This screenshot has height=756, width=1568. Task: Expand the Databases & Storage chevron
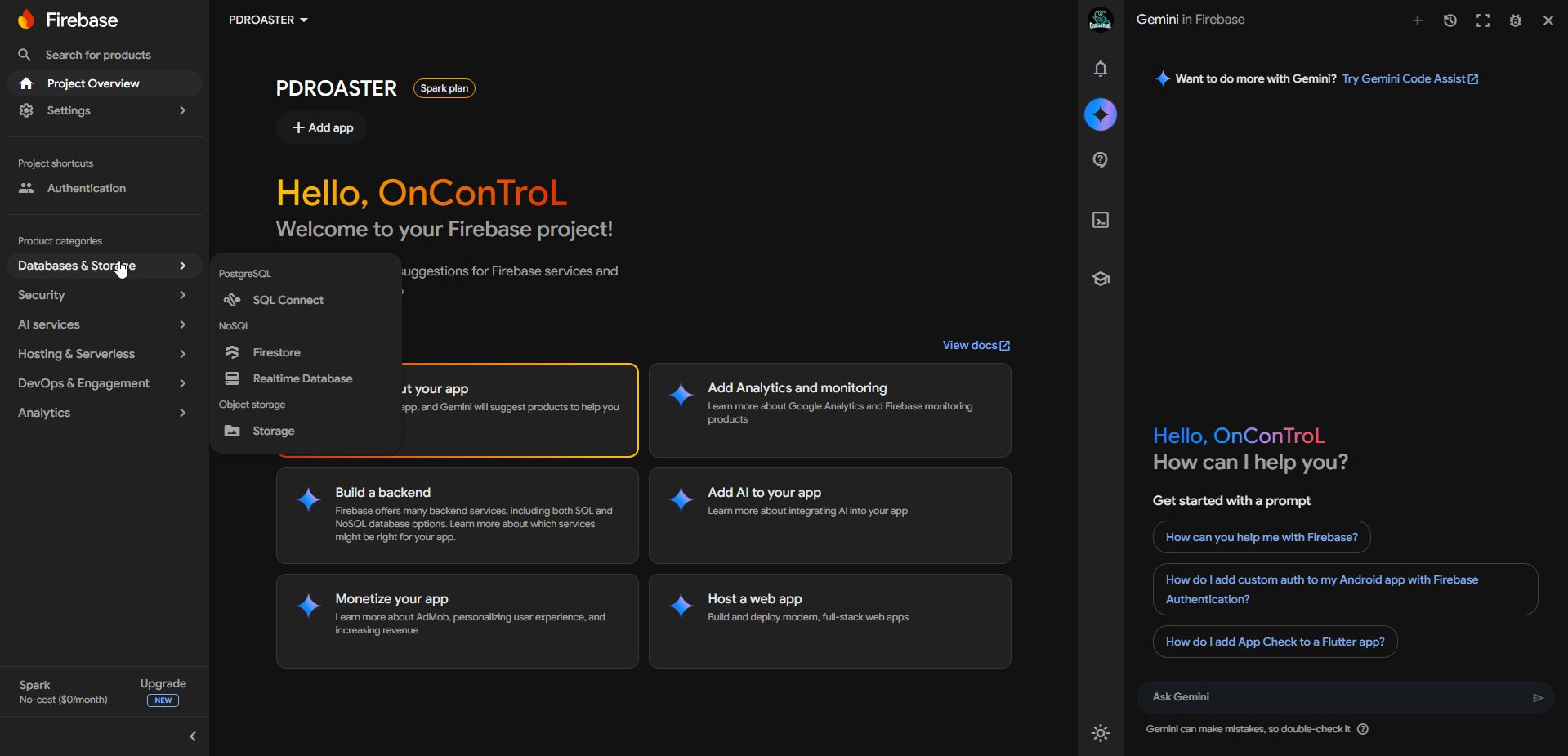183,266
